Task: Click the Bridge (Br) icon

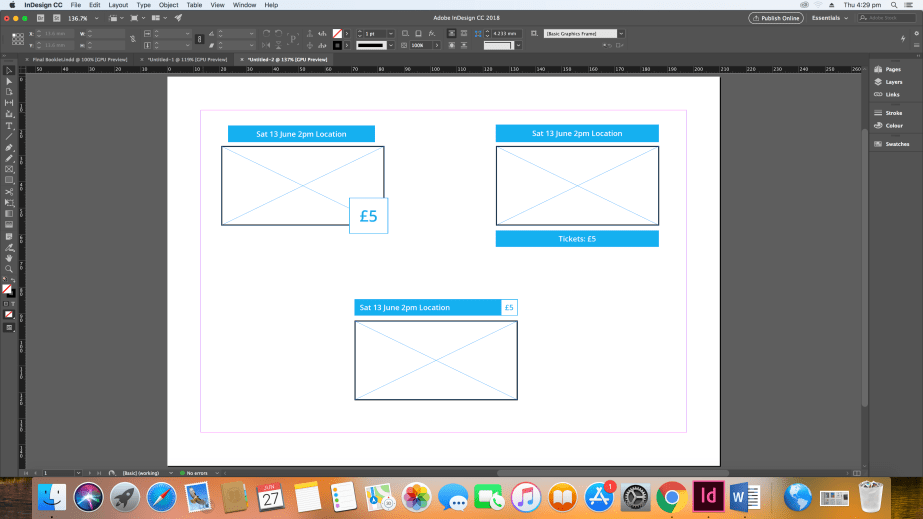Action: coord(41,18)
